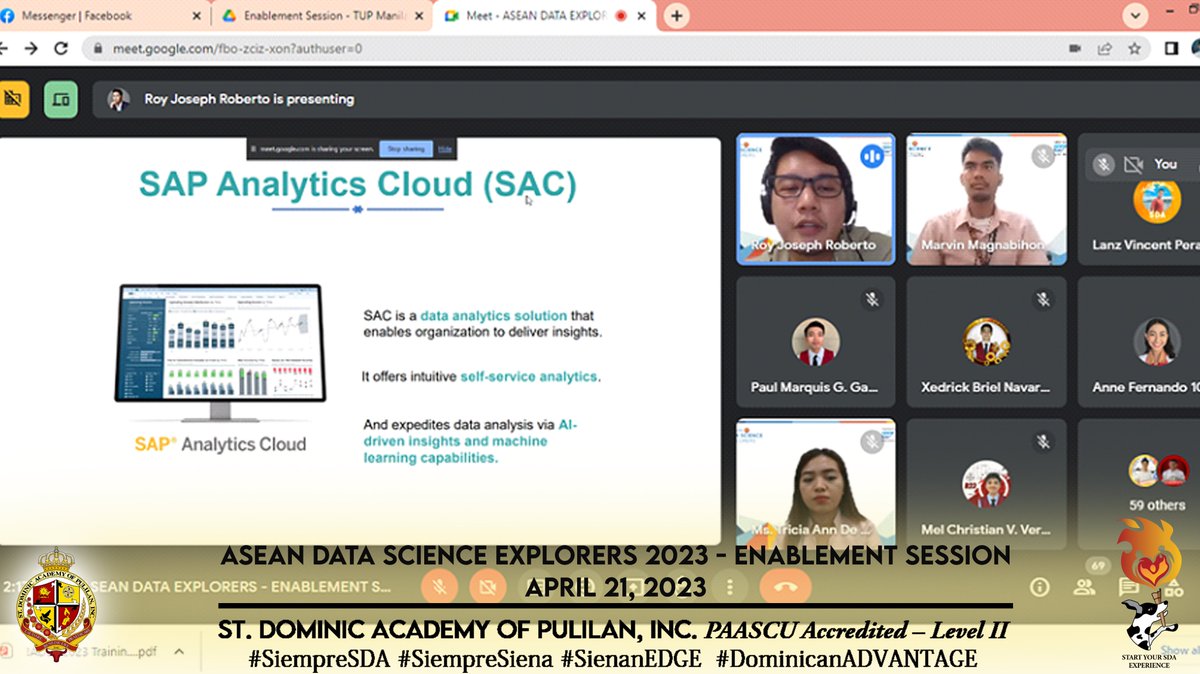
Task: Close the Messenger | Facebook tab
Action: [x=195, y=15]
